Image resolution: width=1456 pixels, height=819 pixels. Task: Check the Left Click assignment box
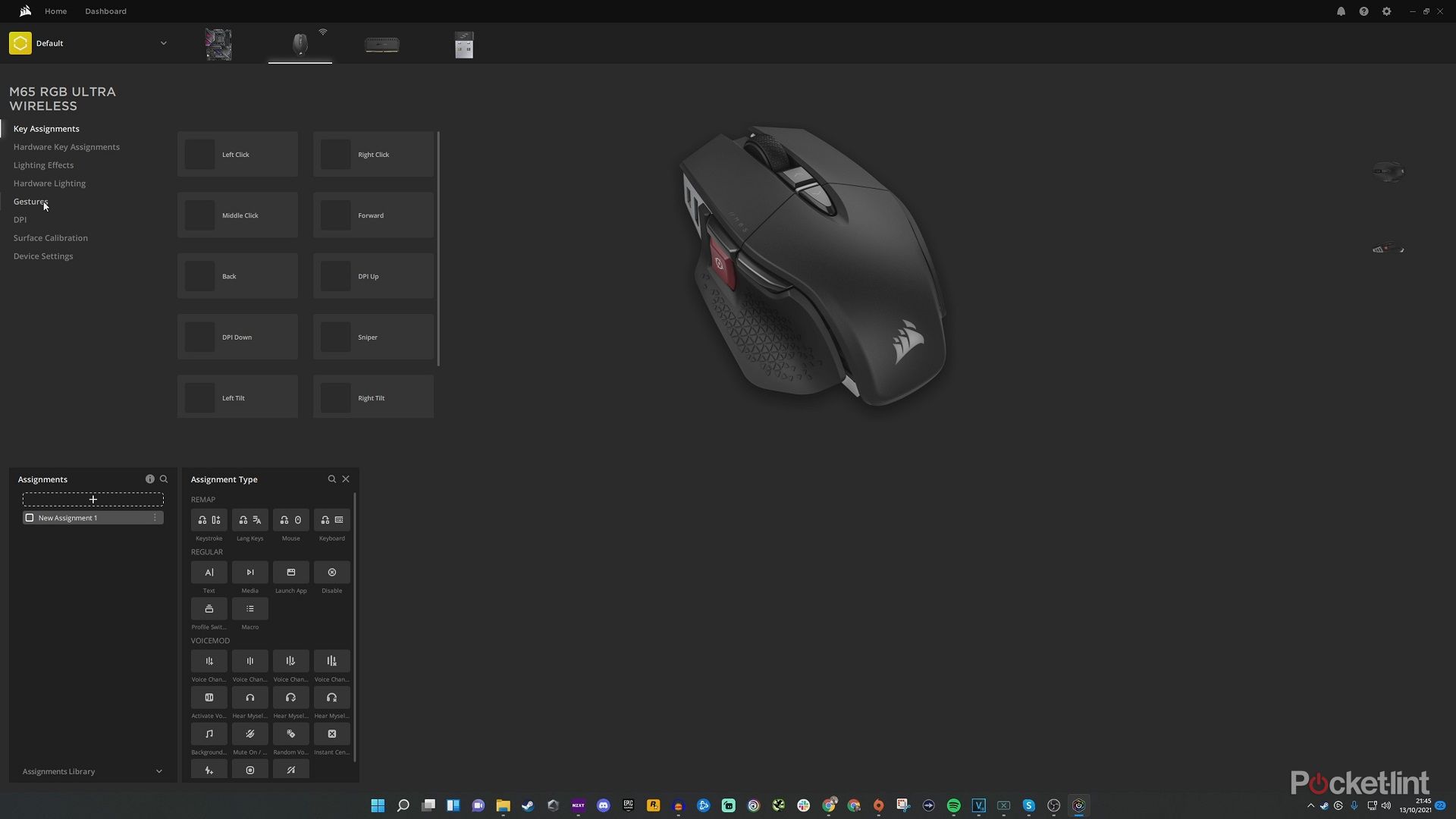tap(199, 154)
